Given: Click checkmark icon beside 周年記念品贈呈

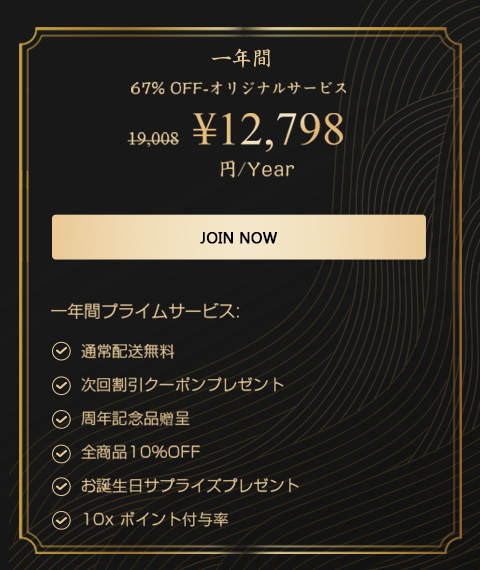Looking at the screenshot, I should [x=61, y=419].
